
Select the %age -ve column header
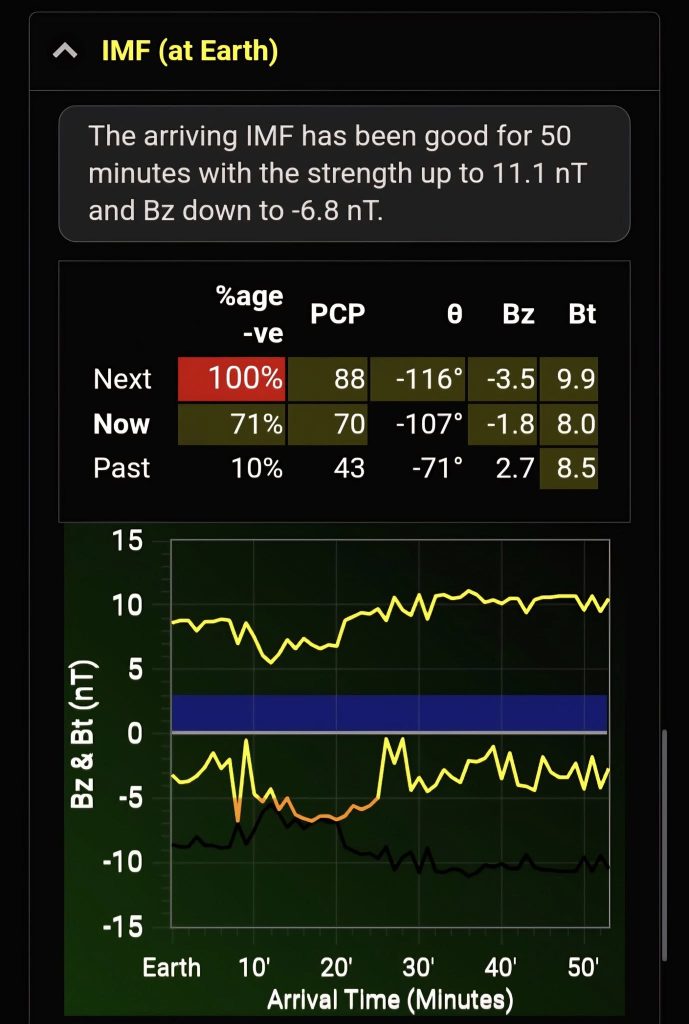(x=248, y=314)
